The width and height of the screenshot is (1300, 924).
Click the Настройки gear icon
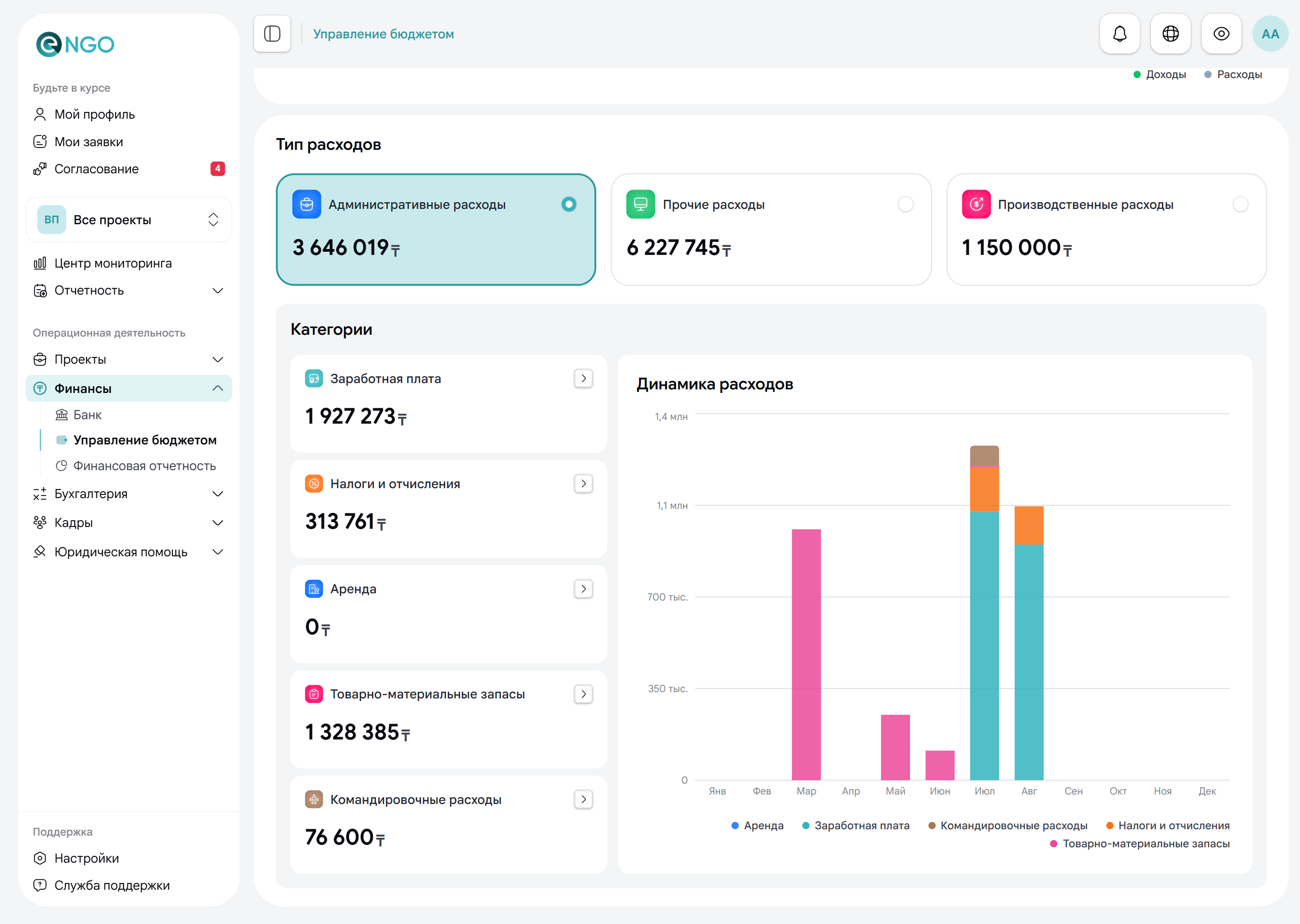point(40,858)
